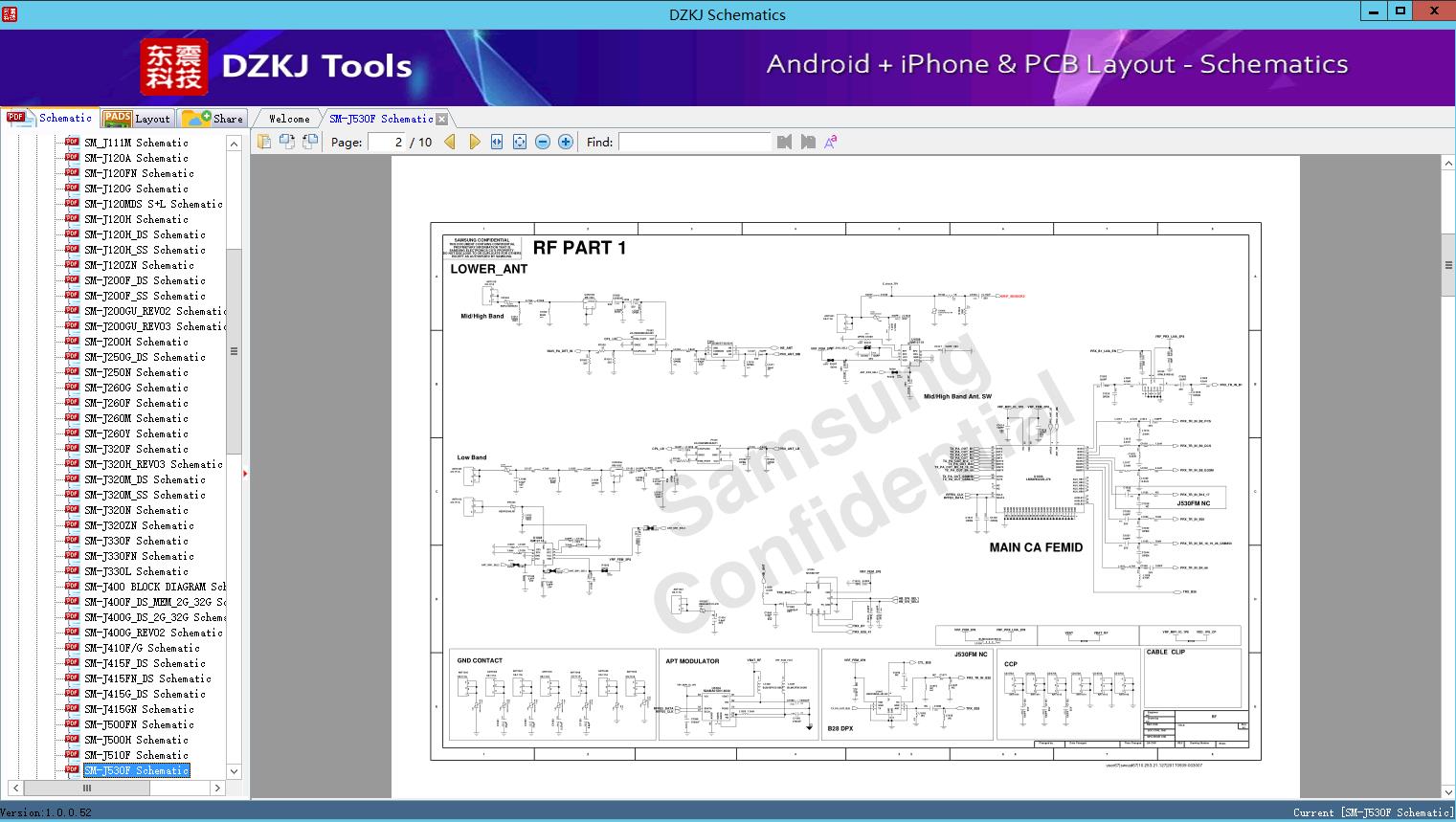
Task: Open SM-J200GU_REV02 Schematic entry
Action: (x=154, y=311)
